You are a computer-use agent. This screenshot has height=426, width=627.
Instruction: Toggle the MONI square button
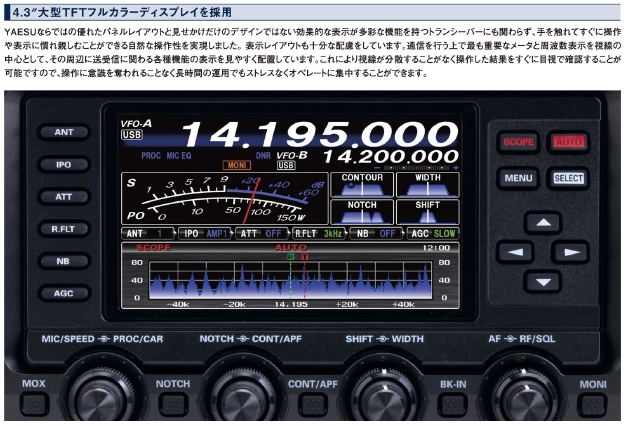click(592, 404)
